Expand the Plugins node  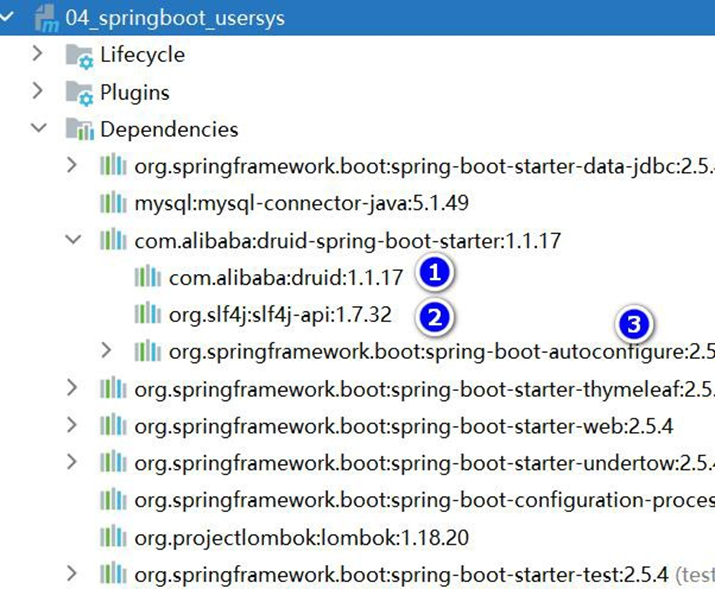(39, 92)
